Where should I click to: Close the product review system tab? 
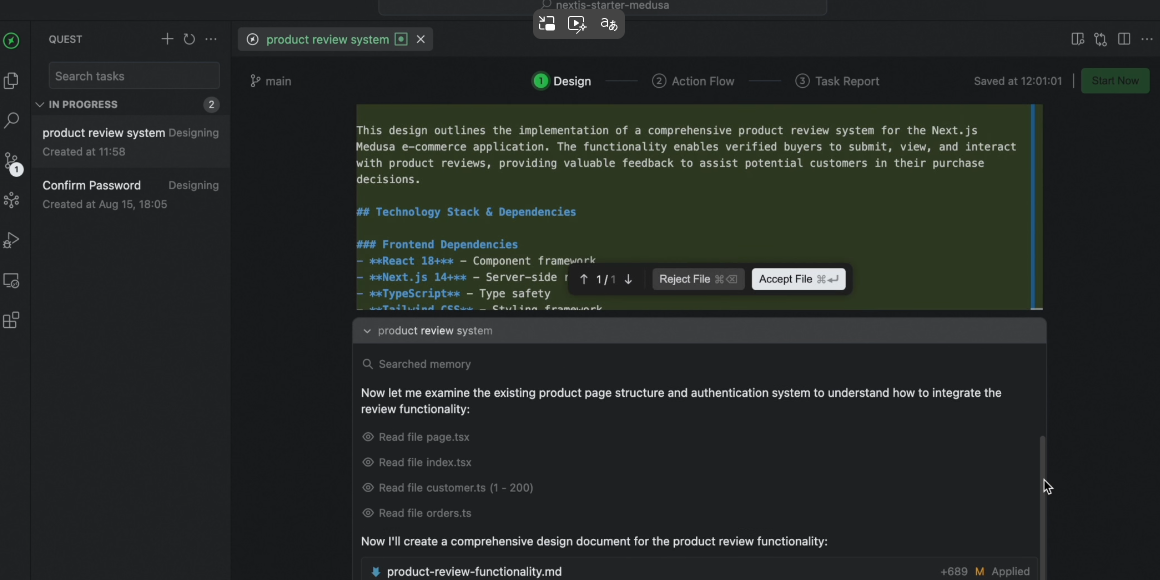tap(421, 39)
